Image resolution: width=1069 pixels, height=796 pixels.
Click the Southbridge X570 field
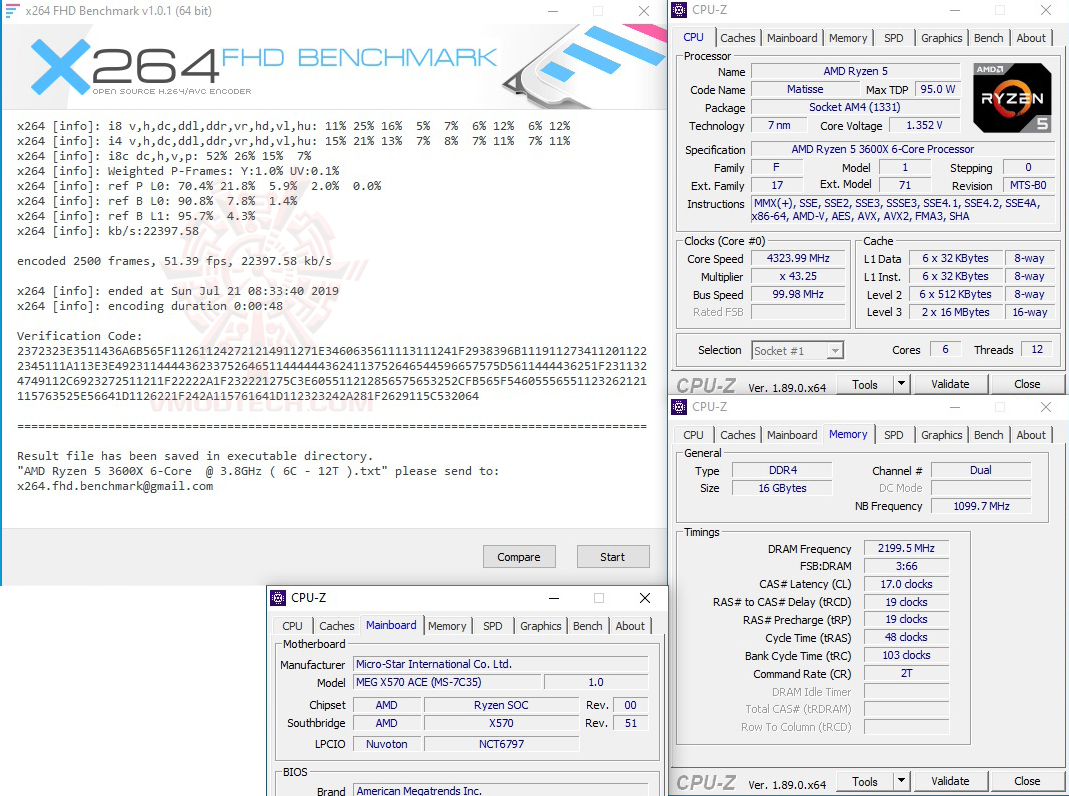[x=501, y=723]
